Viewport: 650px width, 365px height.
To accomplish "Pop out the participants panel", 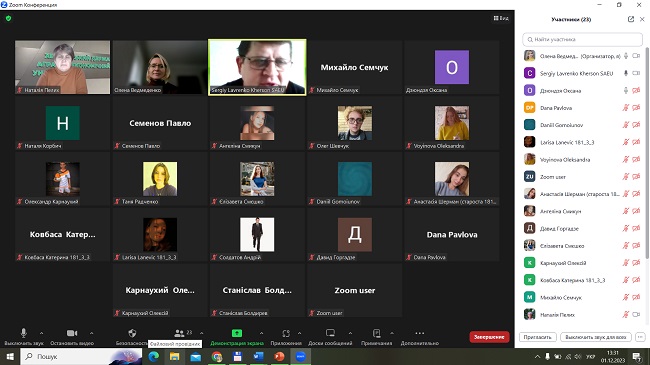I will point(631,19).
